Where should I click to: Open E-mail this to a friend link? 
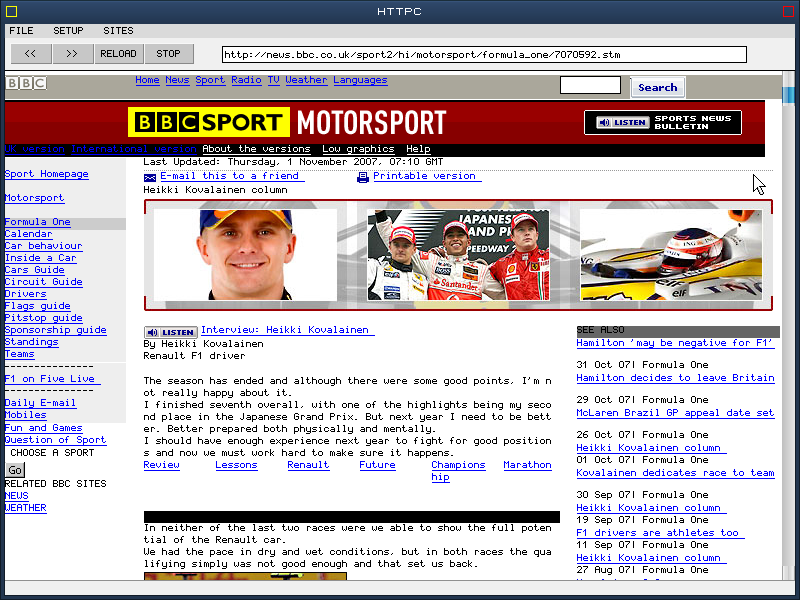pos(232,176)
